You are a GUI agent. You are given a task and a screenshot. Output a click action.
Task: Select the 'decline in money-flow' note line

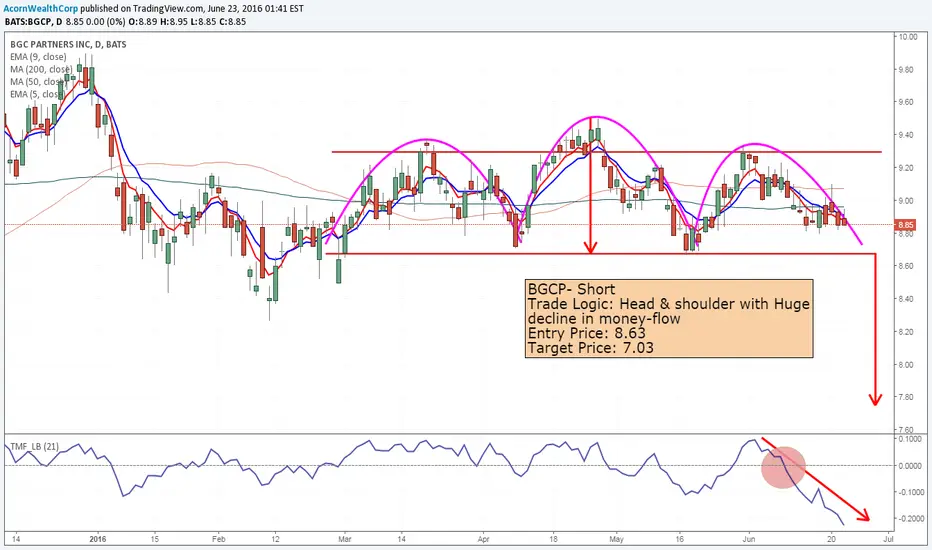pyautogui.click(x=604, y=319)
